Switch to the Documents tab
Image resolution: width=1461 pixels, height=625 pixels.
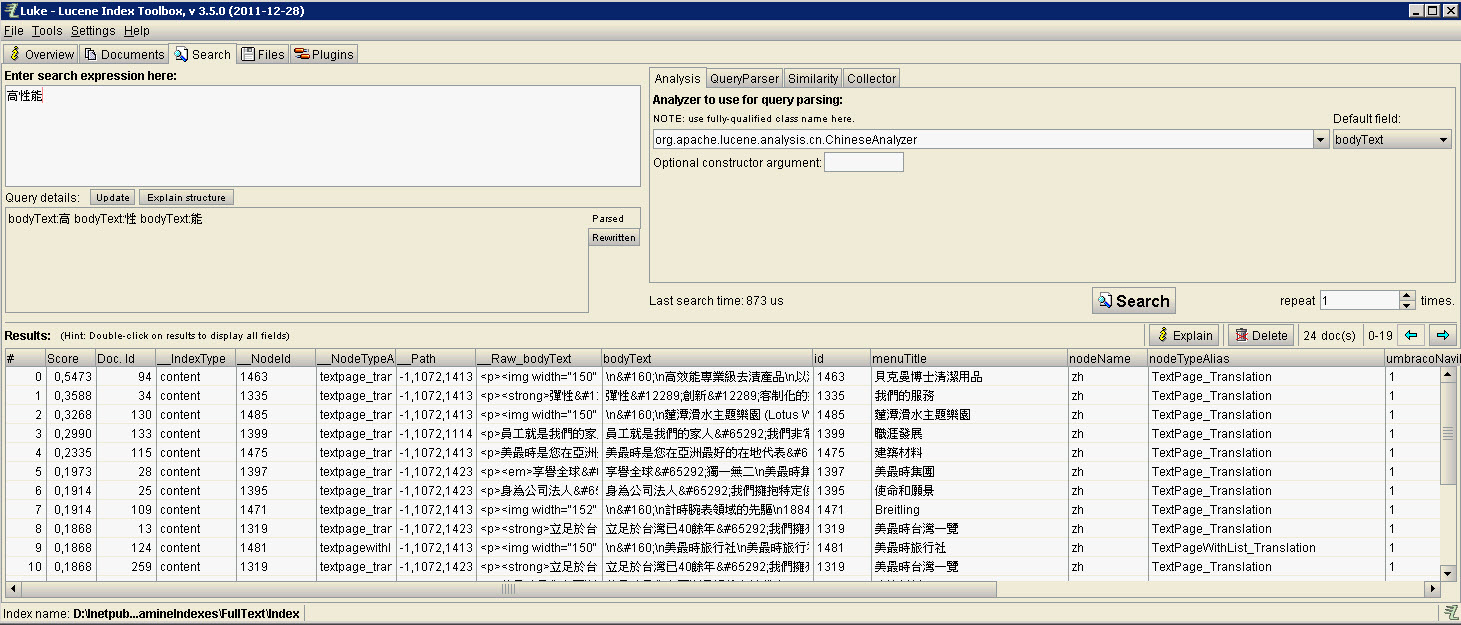click(124, 54)
